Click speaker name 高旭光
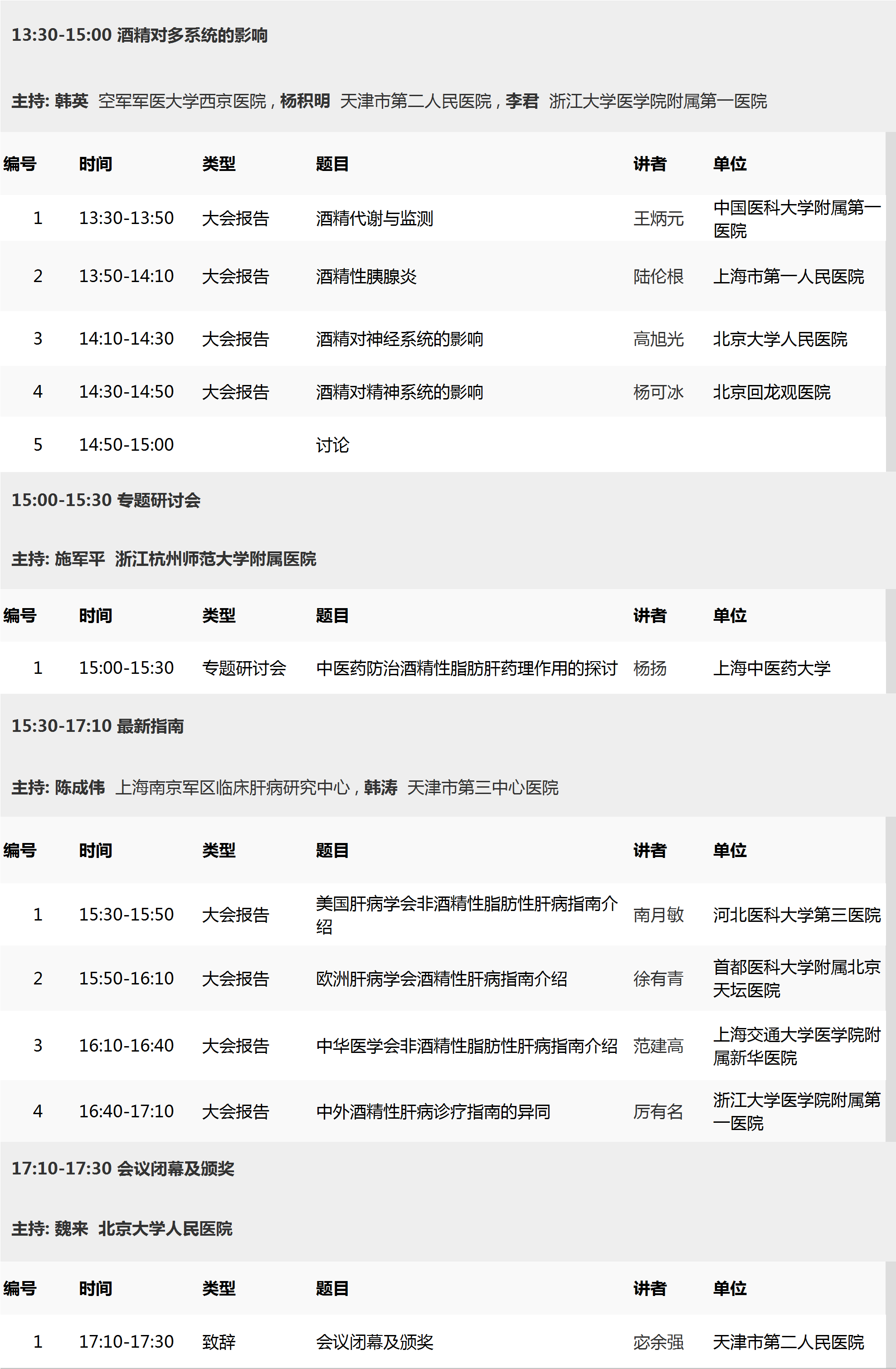The image size is (896, 1369). [658, 339]
